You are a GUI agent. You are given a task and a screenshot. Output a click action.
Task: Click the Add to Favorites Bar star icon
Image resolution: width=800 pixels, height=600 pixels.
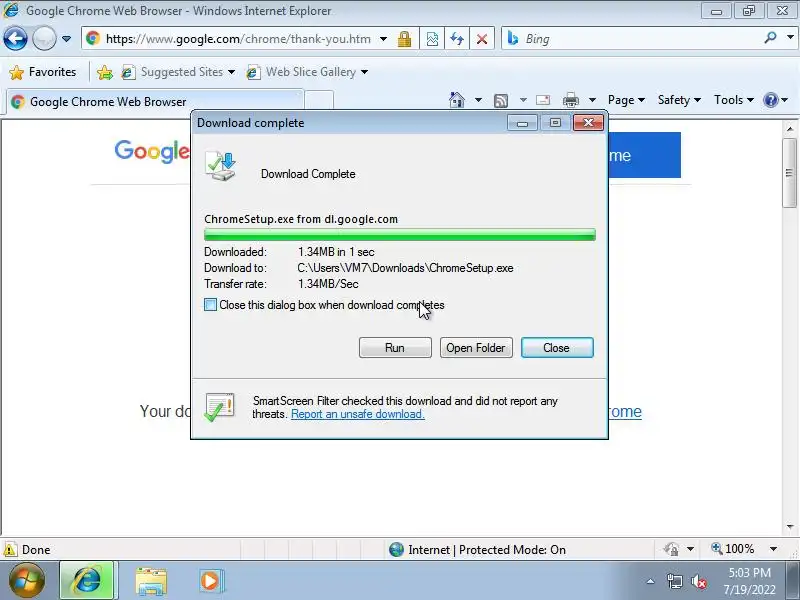(105, 72)
